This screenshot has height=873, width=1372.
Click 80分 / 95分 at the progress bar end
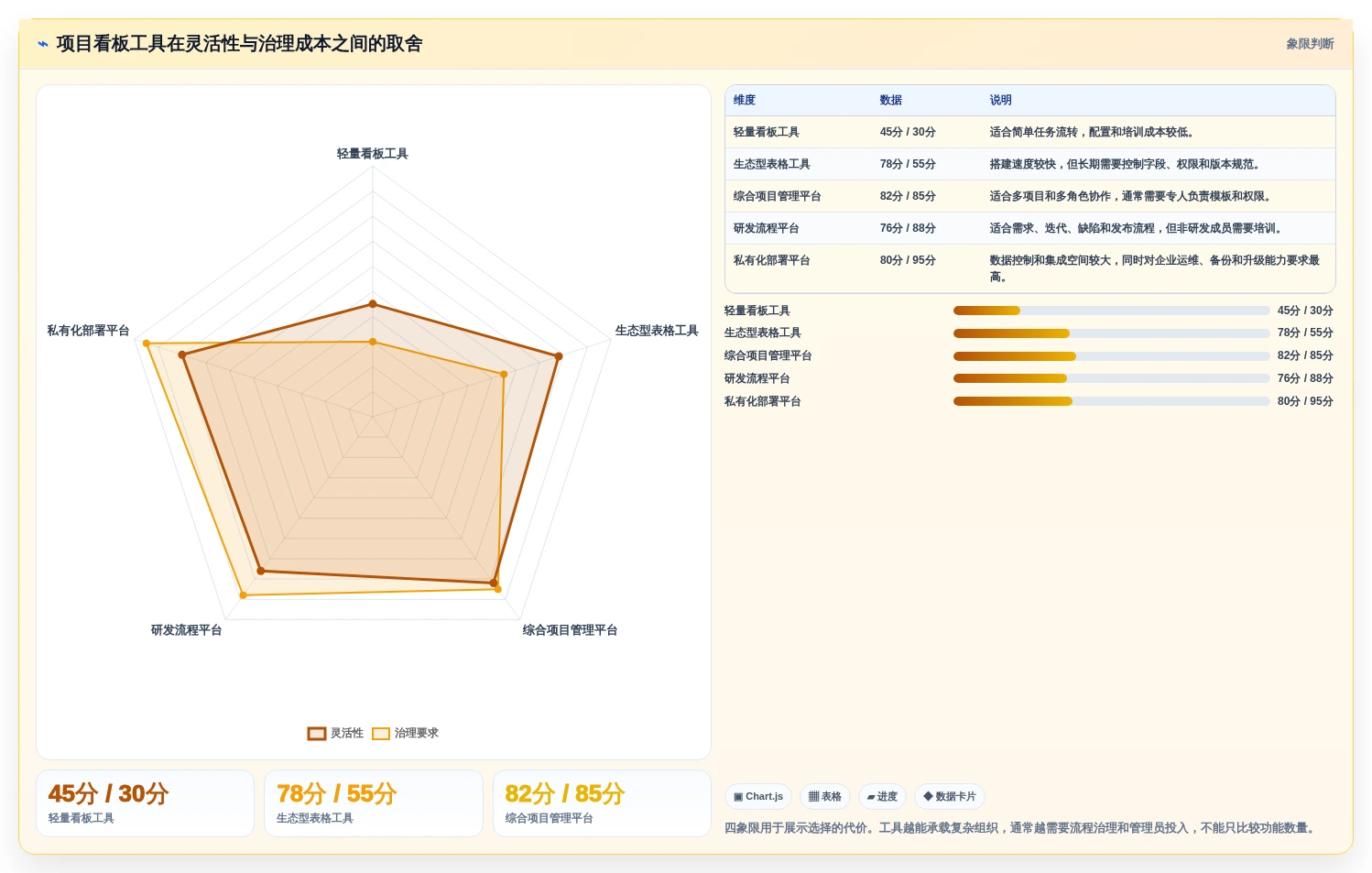coord(1305,401)
